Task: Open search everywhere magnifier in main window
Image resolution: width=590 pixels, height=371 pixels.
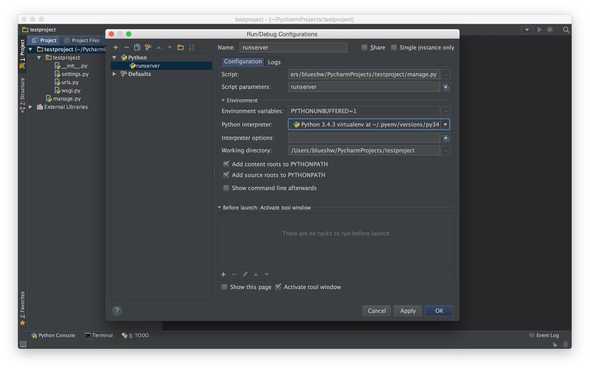Action: tap(566, 29)
